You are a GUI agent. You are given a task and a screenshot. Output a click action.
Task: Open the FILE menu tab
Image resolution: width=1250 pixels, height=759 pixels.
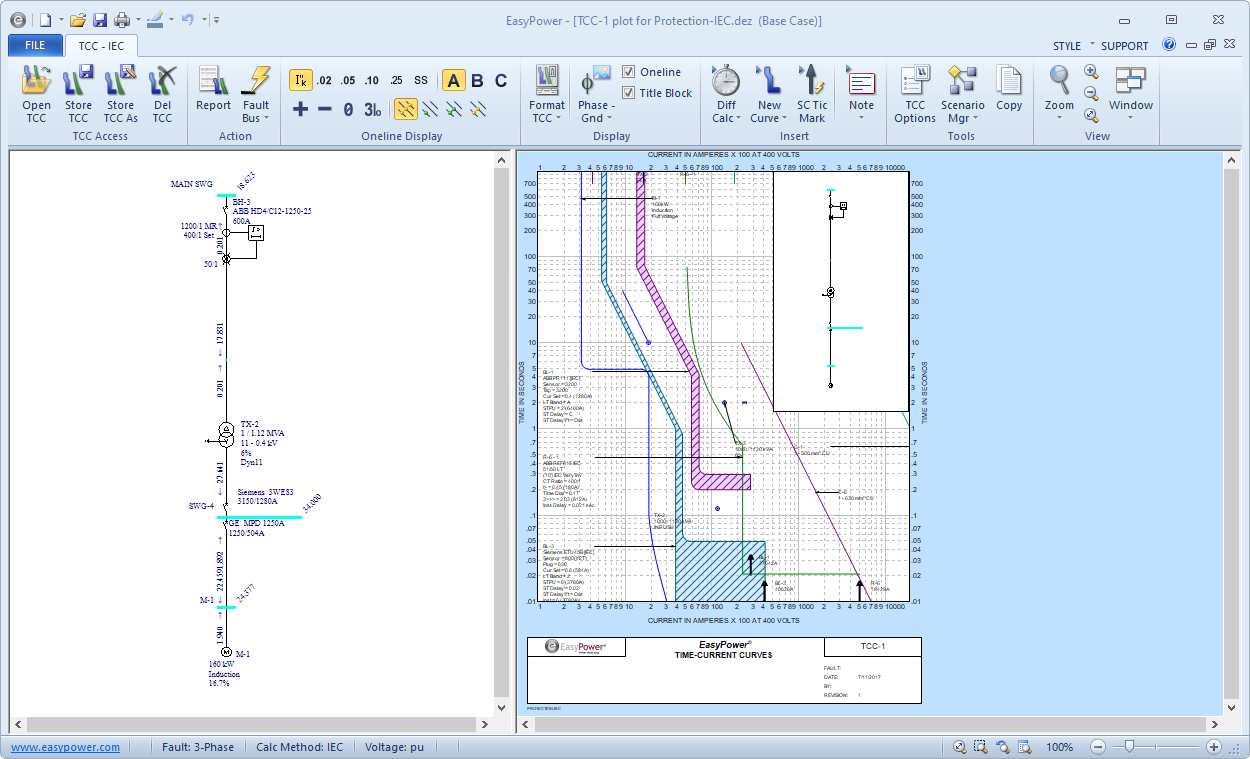click(35, 45)
